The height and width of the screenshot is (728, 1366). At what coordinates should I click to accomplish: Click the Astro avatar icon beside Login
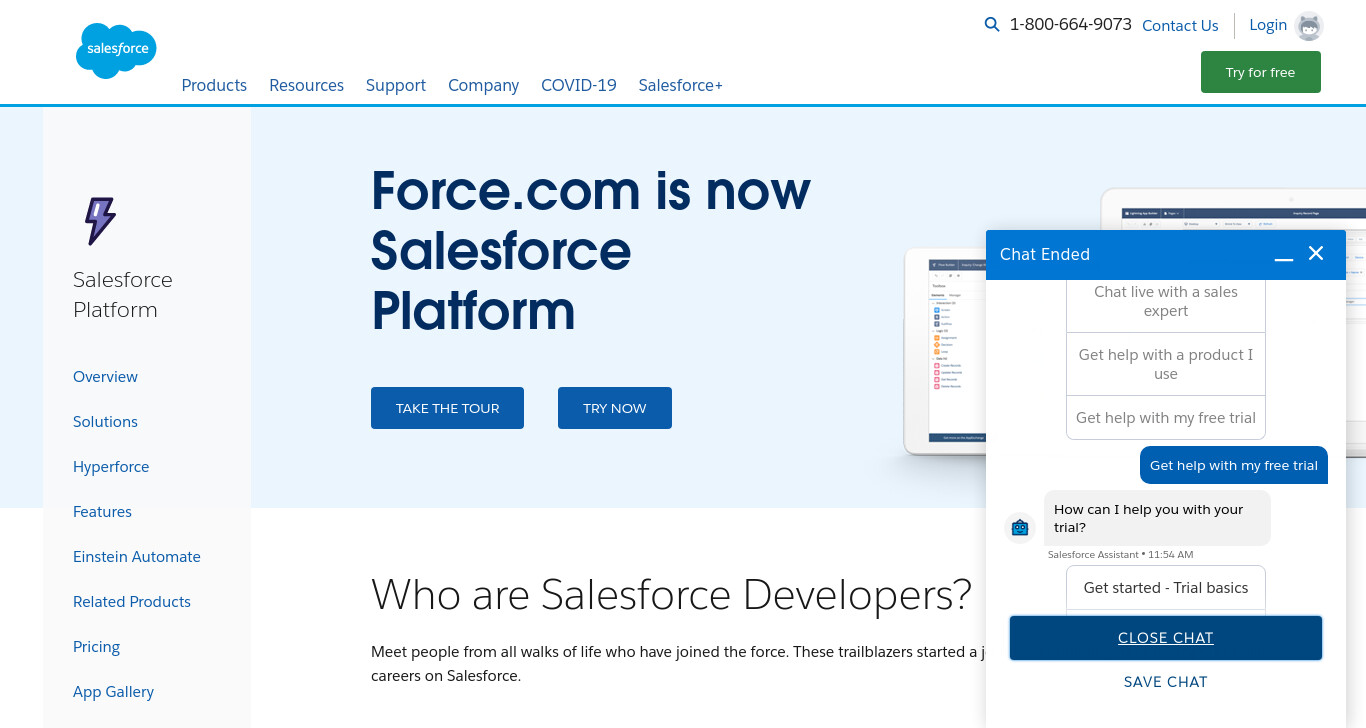tap(1308, 26)
